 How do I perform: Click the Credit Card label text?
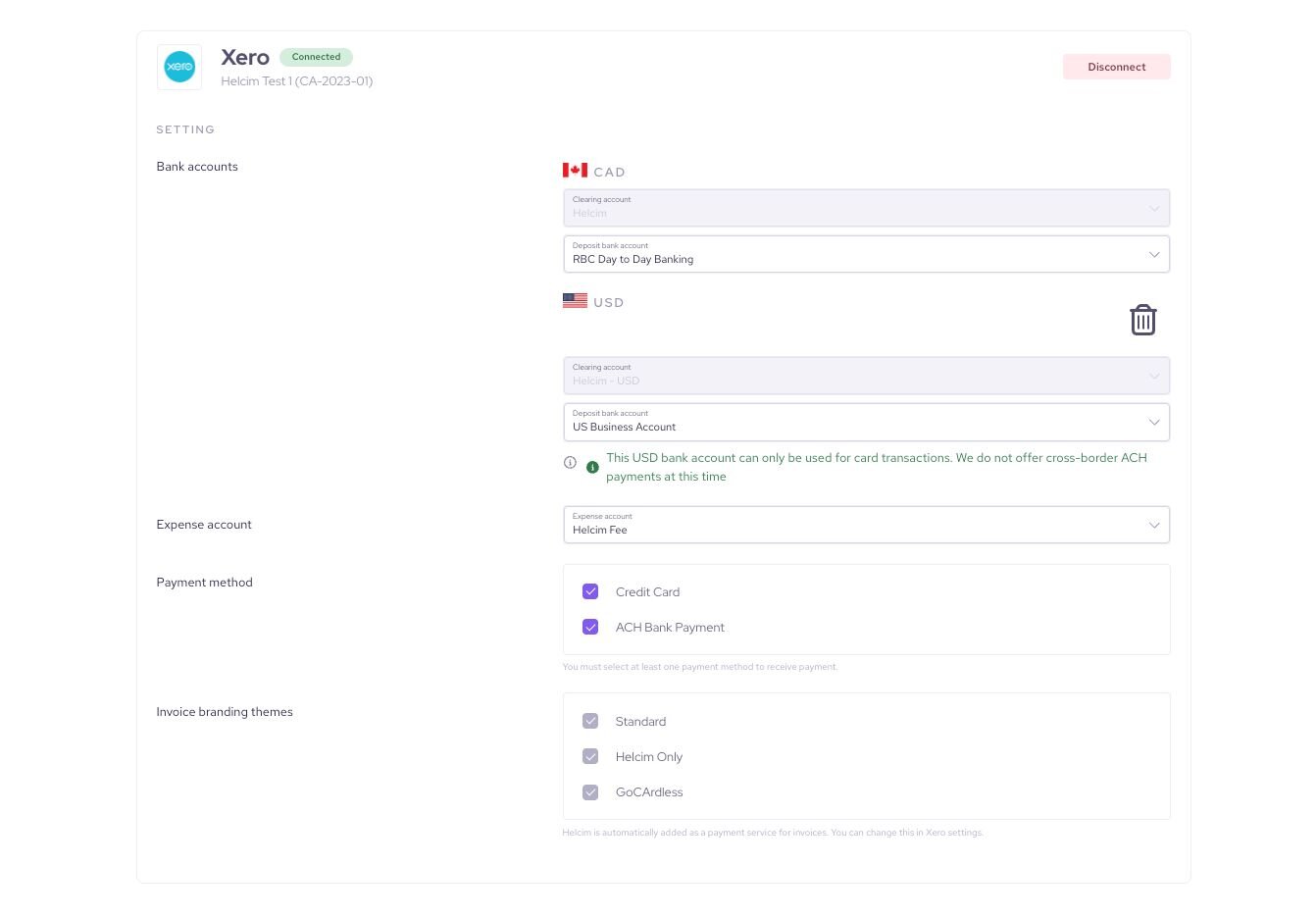coord(647,592)
